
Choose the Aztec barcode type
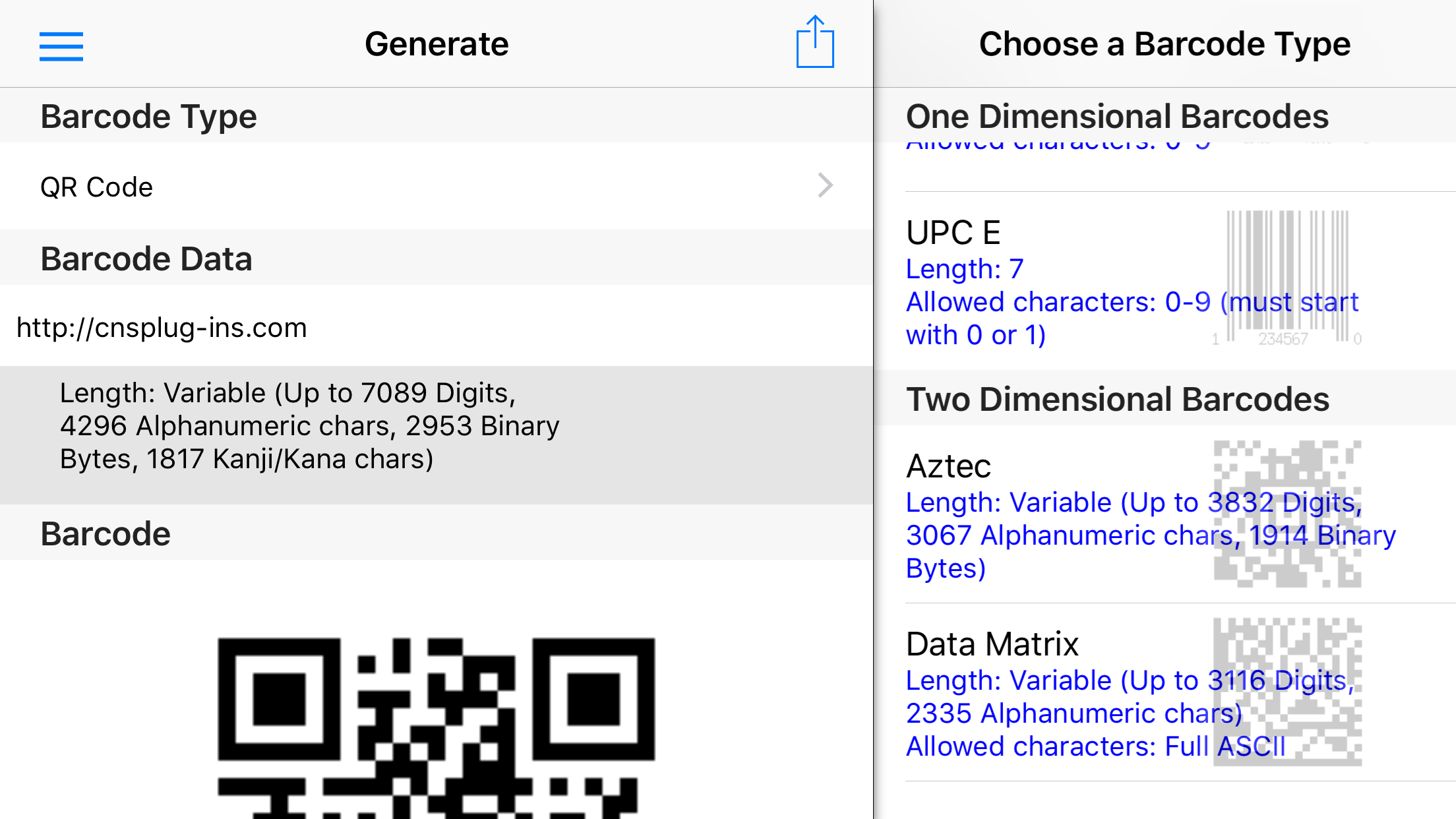1165,514
